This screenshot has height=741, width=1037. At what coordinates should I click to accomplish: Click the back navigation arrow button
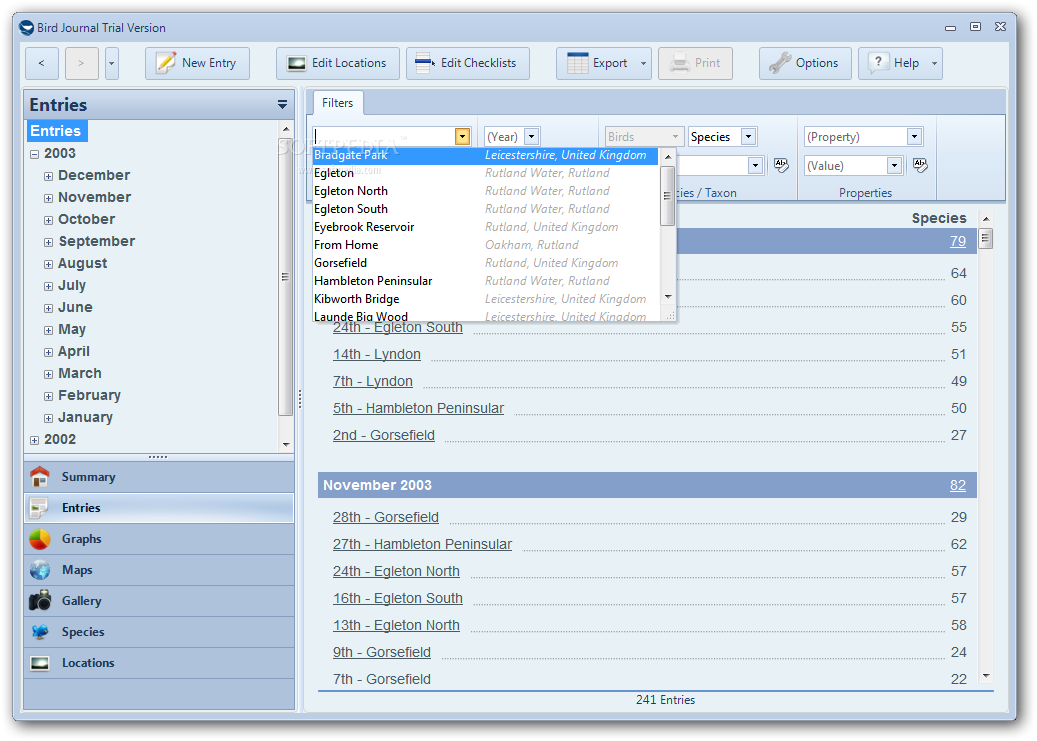point(42,64)
